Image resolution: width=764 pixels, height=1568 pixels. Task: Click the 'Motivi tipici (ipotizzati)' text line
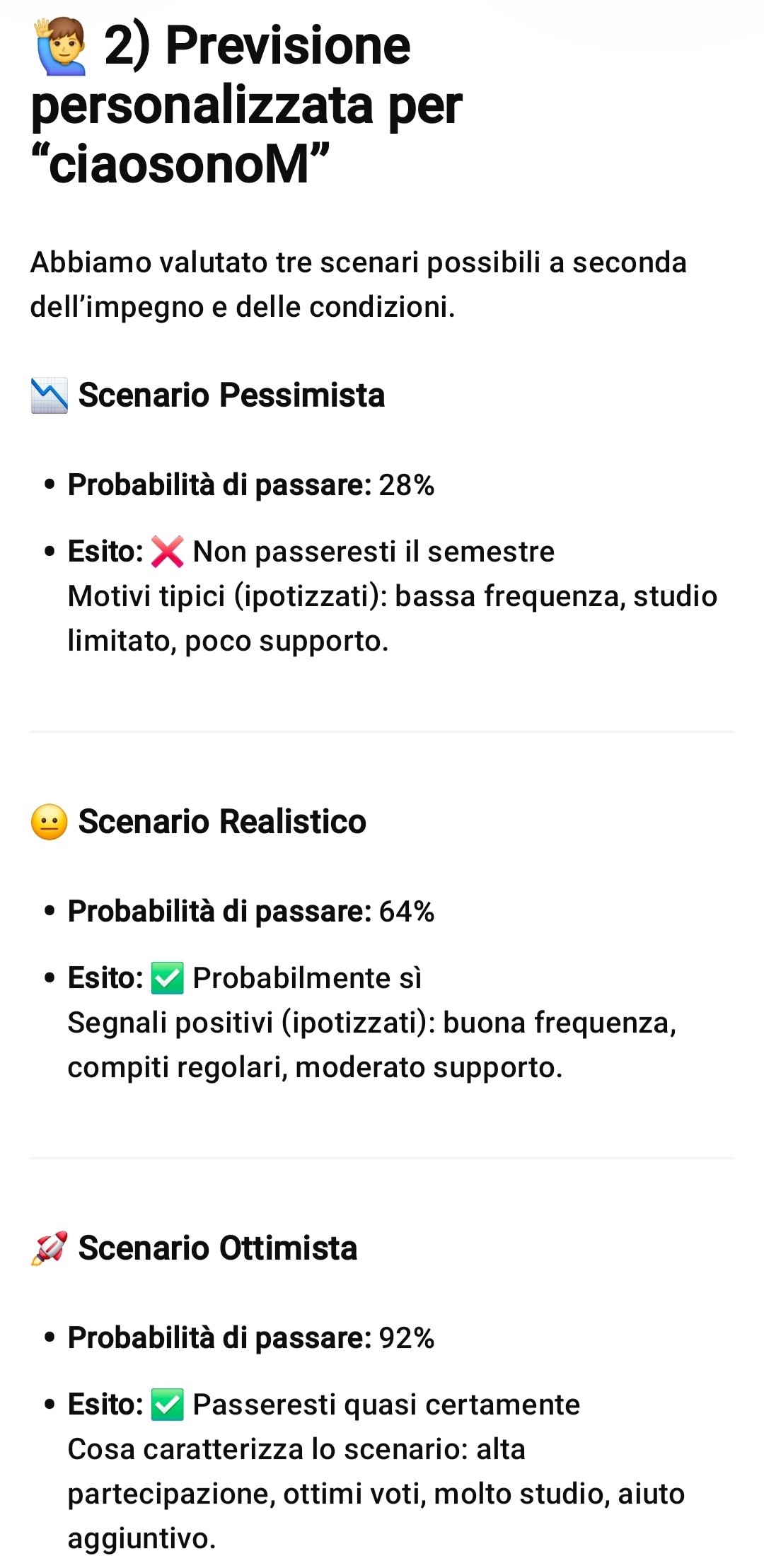393,596
